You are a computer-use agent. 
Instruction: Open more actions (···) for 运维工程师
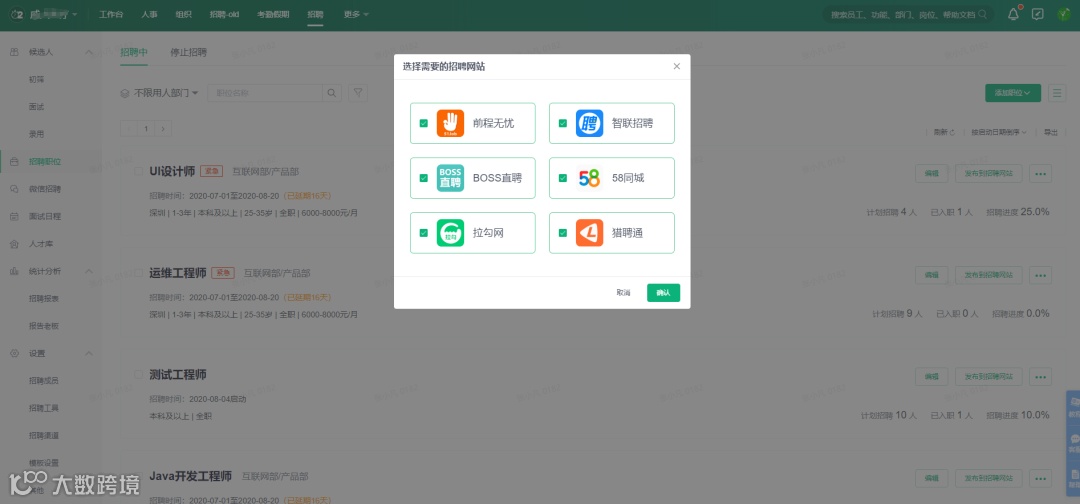coord(1040,275)
